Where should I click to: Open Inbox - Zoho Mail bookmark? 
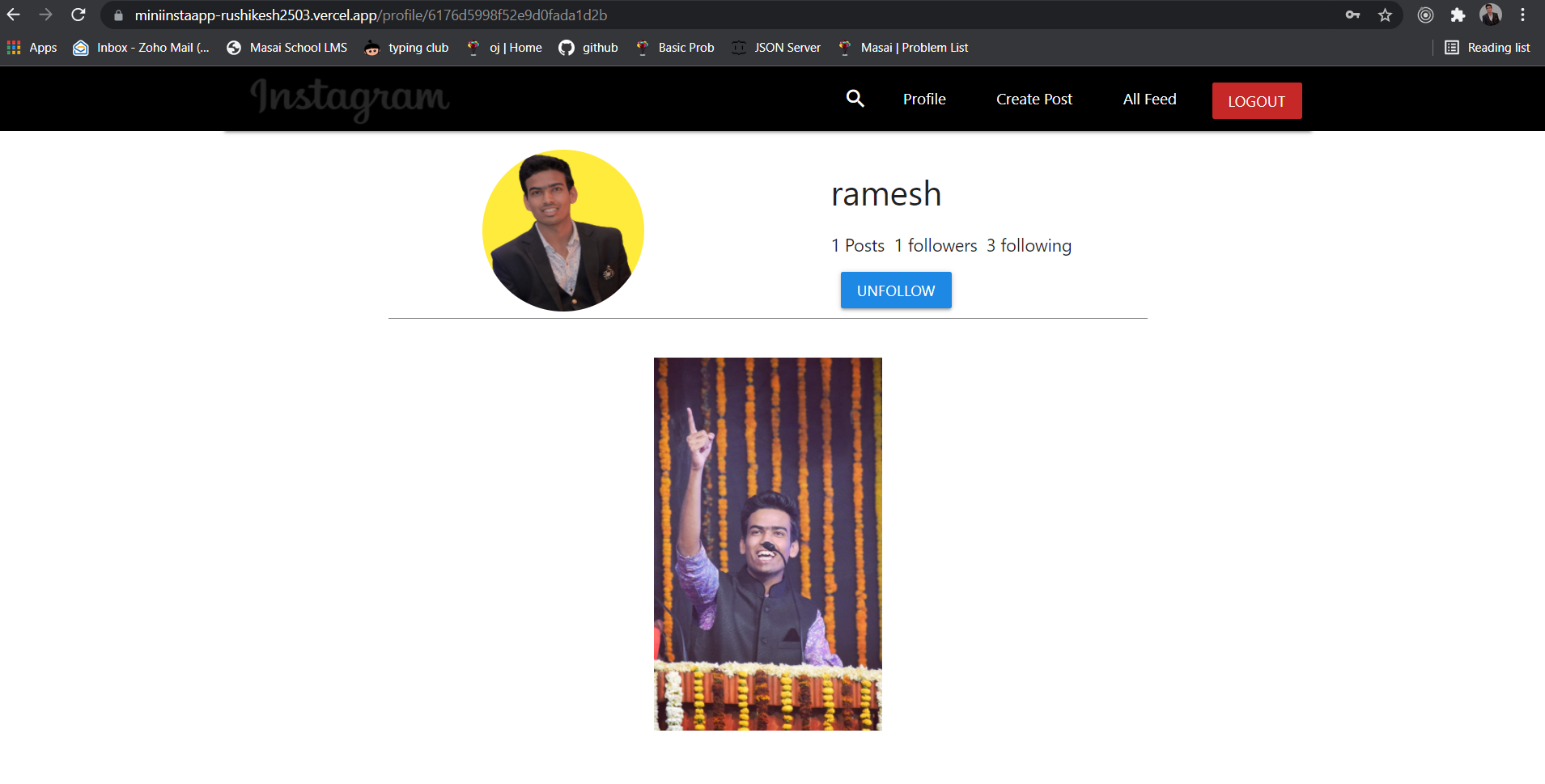coord(142,48)
